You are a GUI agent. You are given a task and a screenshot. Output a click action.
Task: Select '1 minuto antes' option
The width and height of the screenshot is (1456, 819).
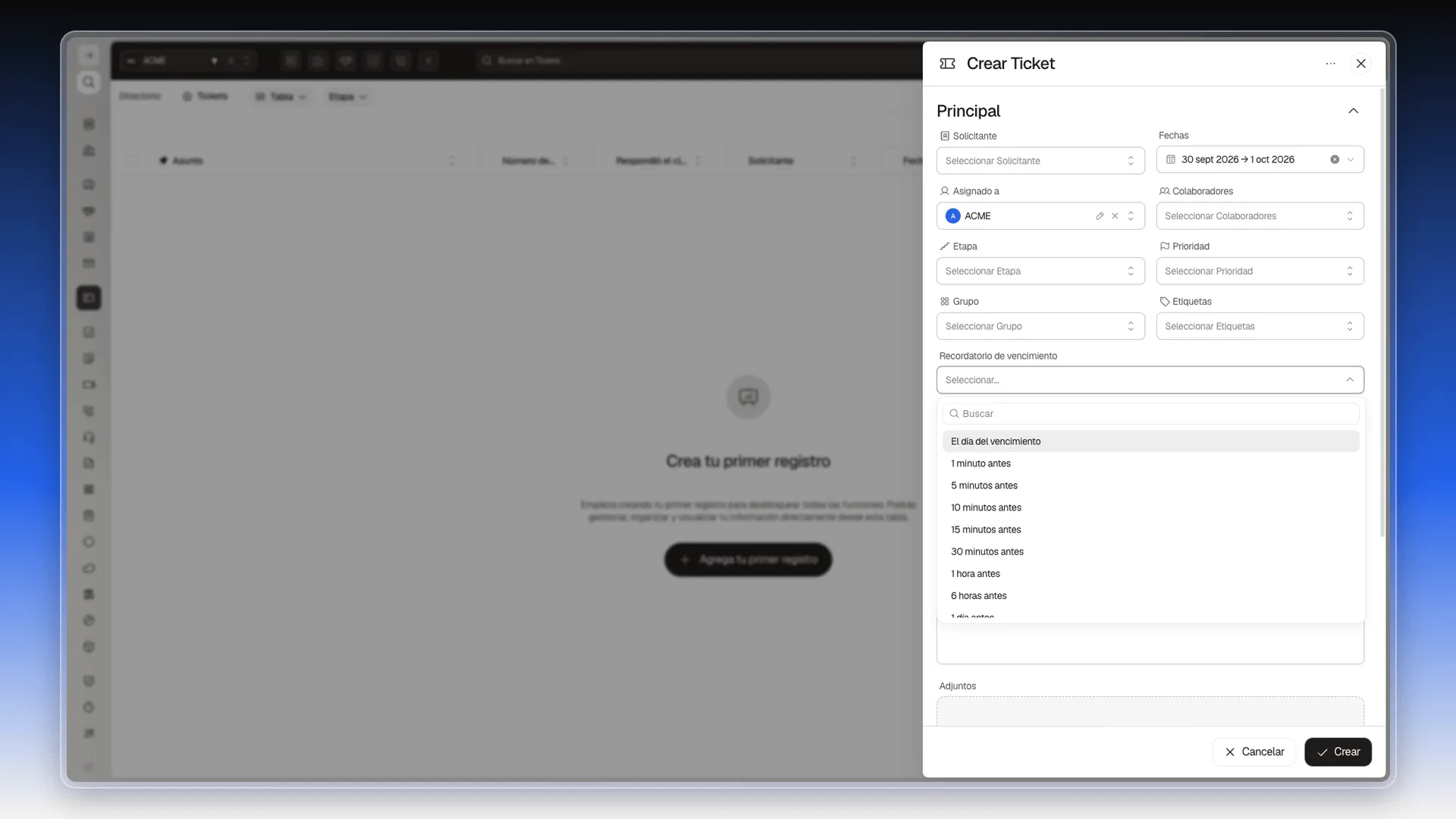coord(1150,463)
